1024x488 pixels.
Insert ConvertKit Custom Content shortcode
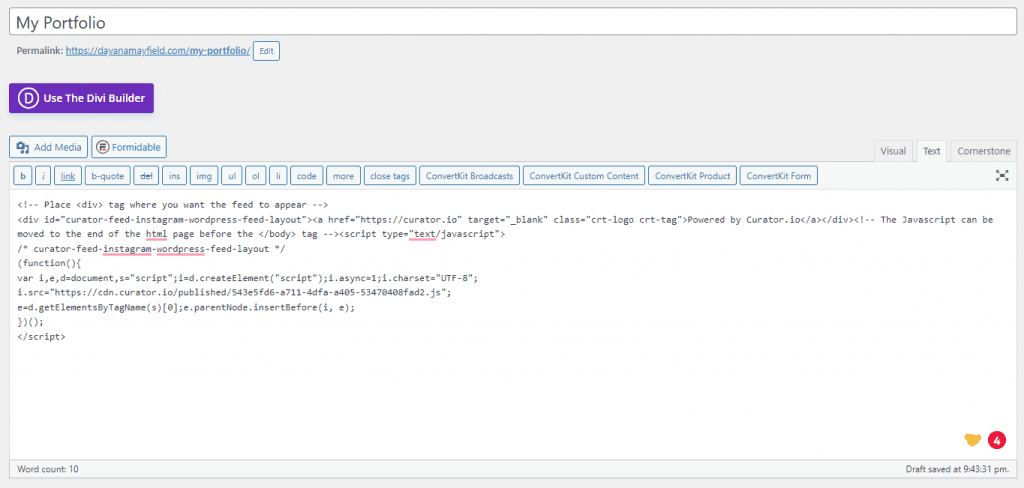pos(584,176)
